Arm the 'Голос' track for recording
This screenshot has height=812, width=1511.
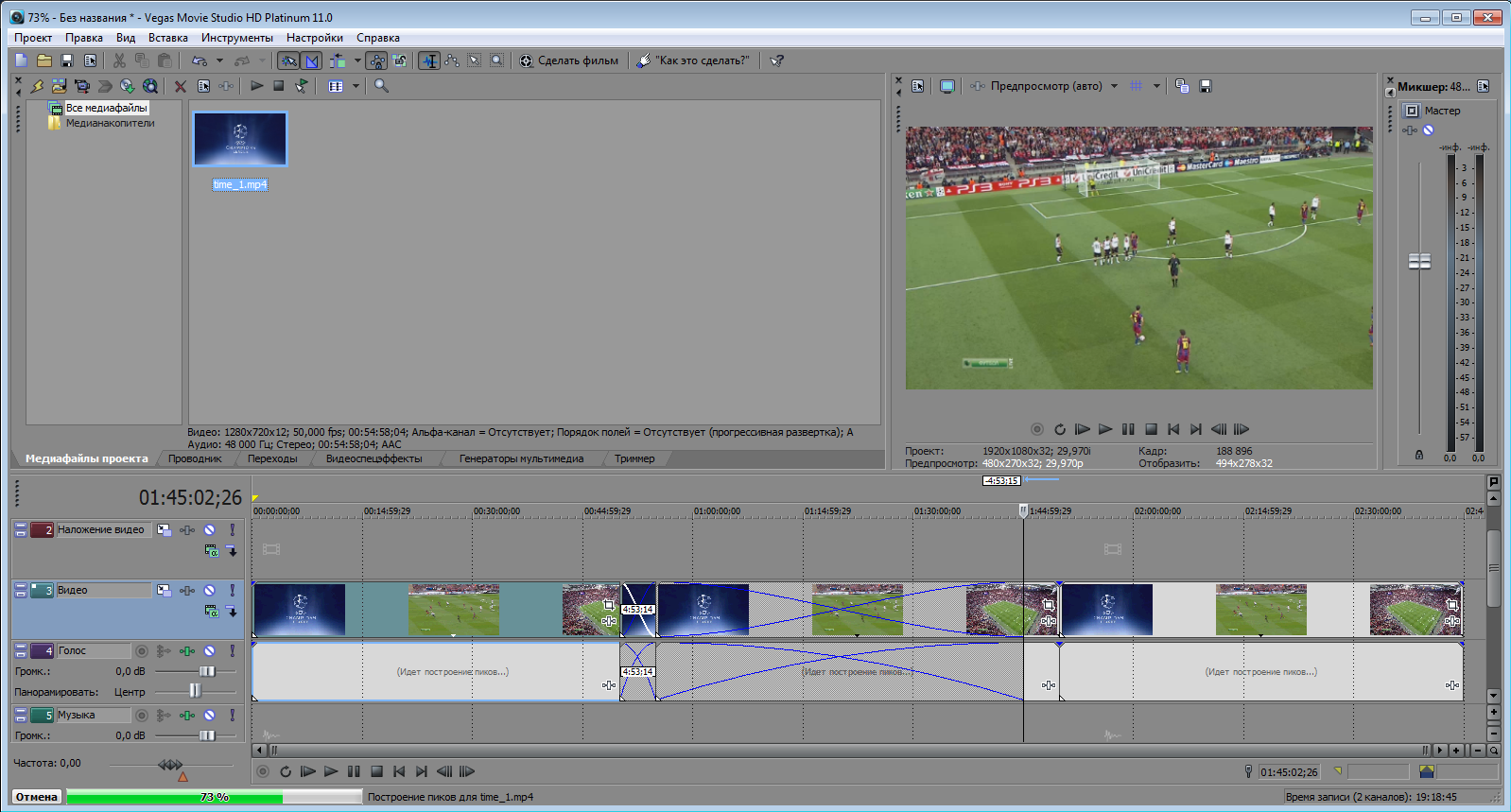[x=141, y=651]
